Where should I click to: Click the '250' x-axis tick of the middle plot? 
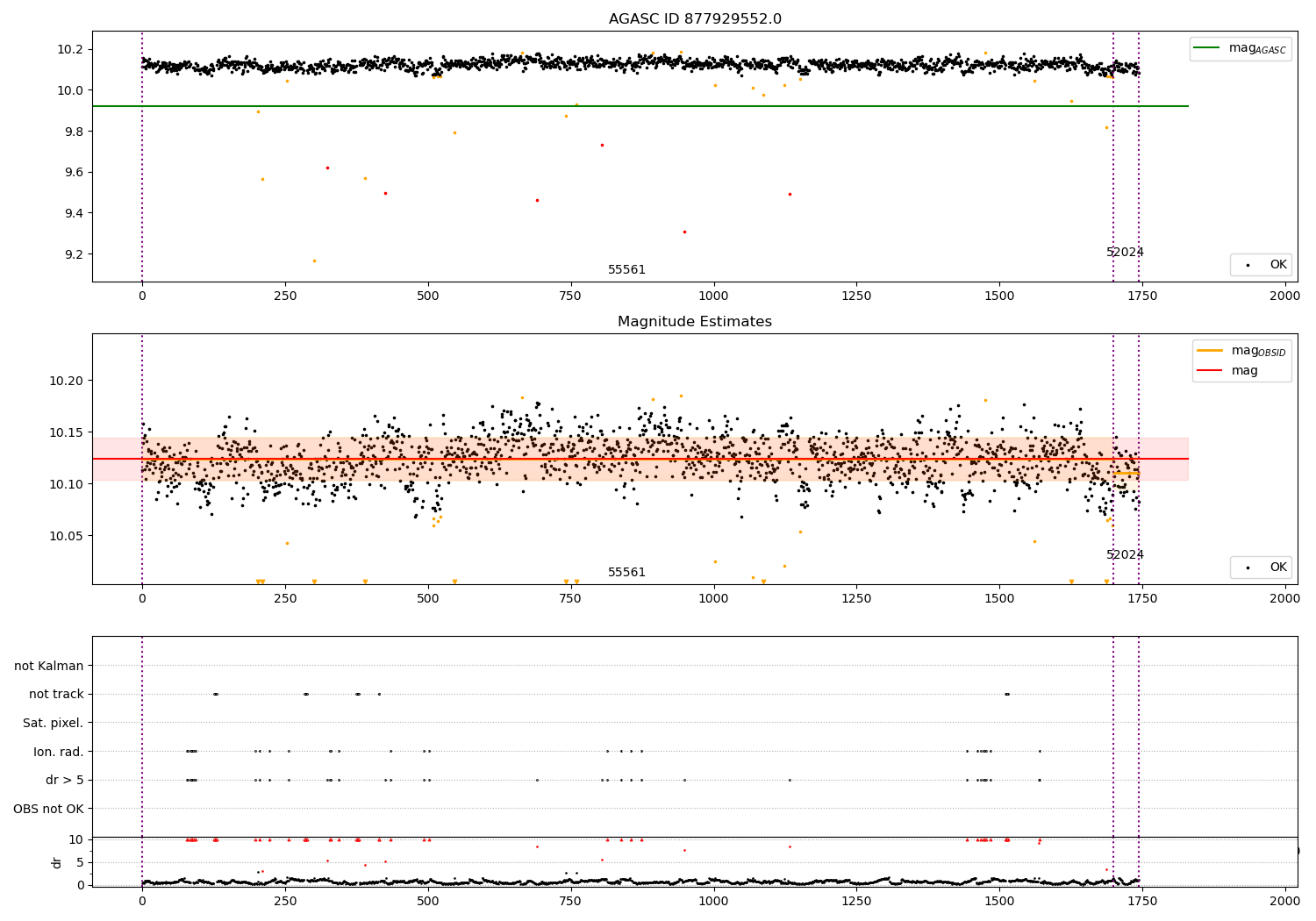tap(285, 598)
